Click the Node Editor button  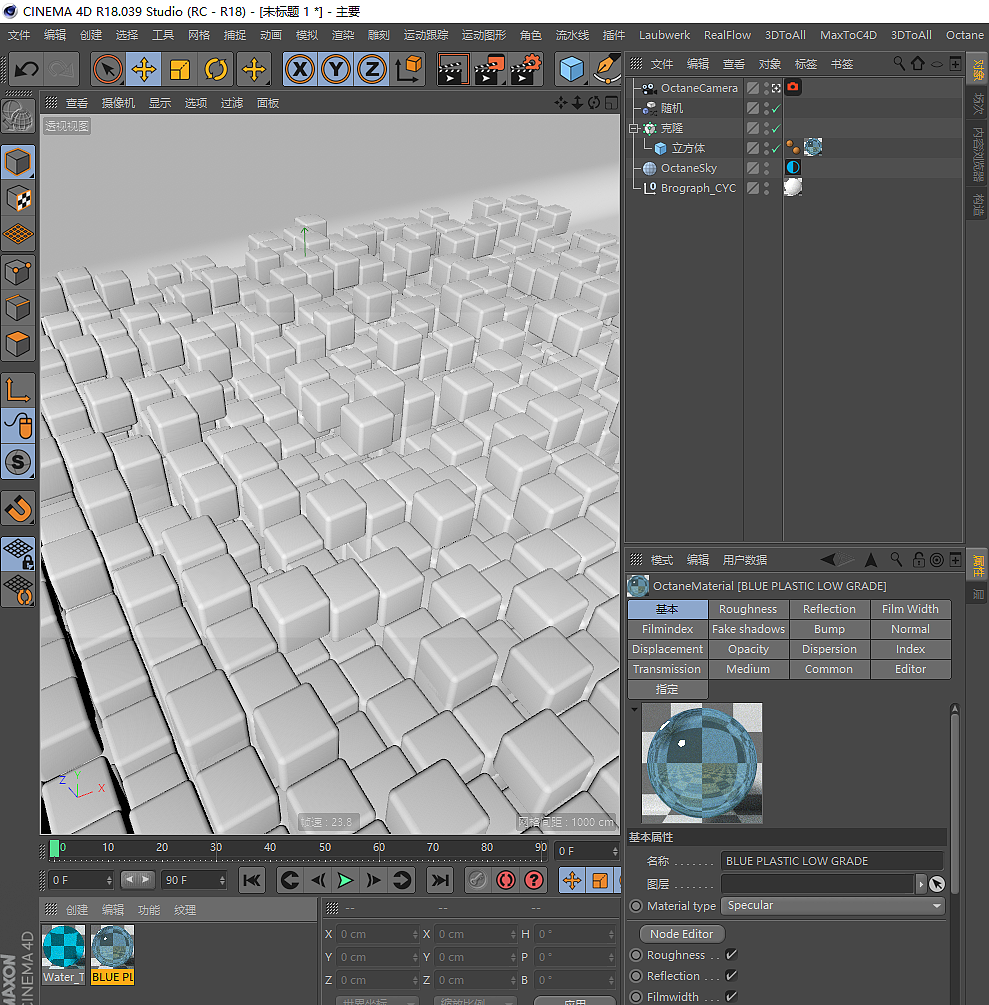click(x=681, y=933)
